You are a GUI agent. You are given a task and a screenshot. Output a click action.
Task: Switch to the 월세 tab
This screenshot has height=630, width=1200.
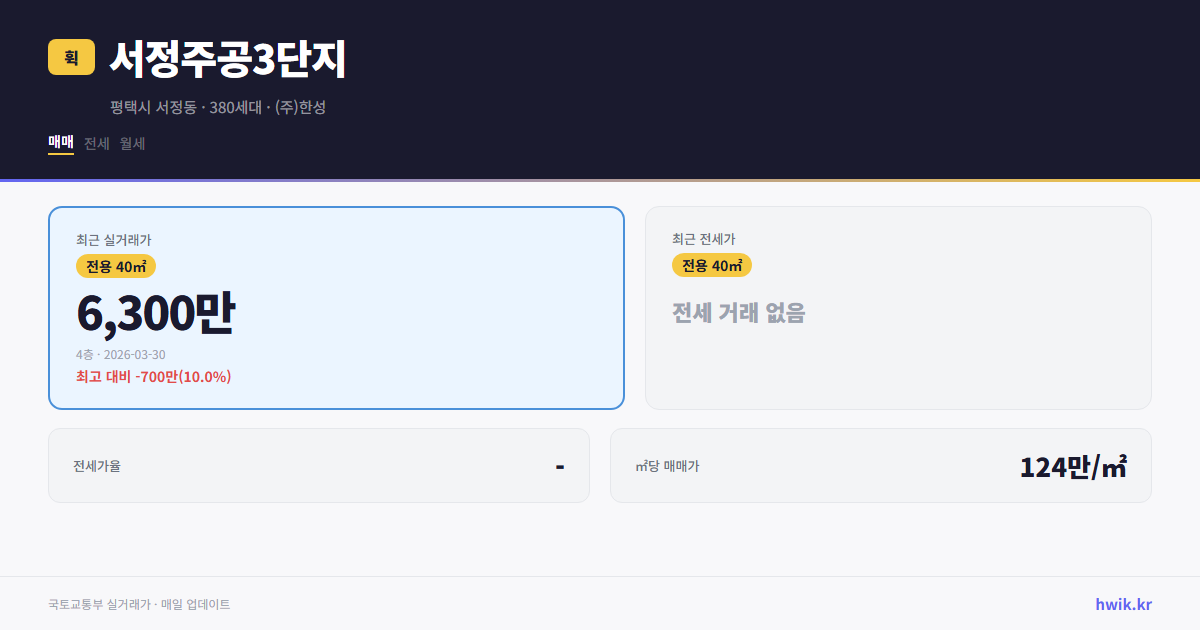tap(131, 143)
